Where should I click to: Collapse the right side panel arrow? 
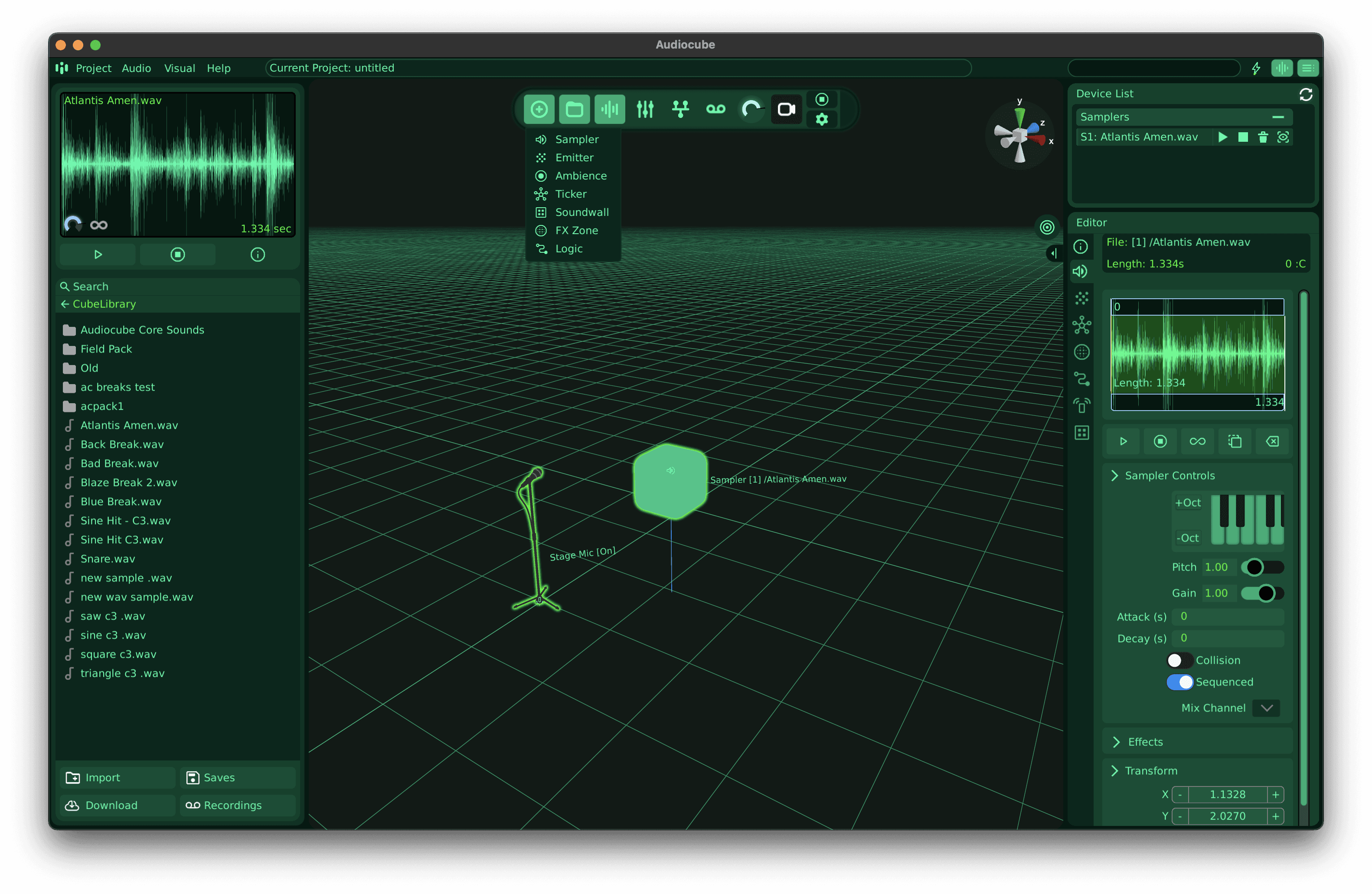(1054, 253)
